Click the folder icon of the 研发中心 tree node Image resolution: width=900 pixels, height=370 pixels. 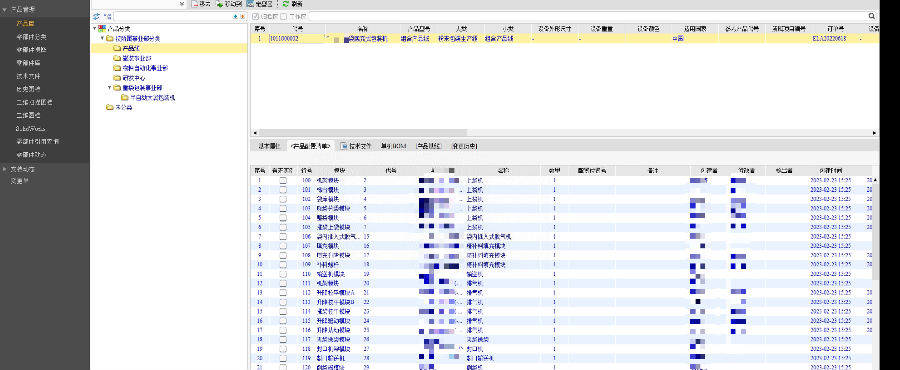coord(117,77)
